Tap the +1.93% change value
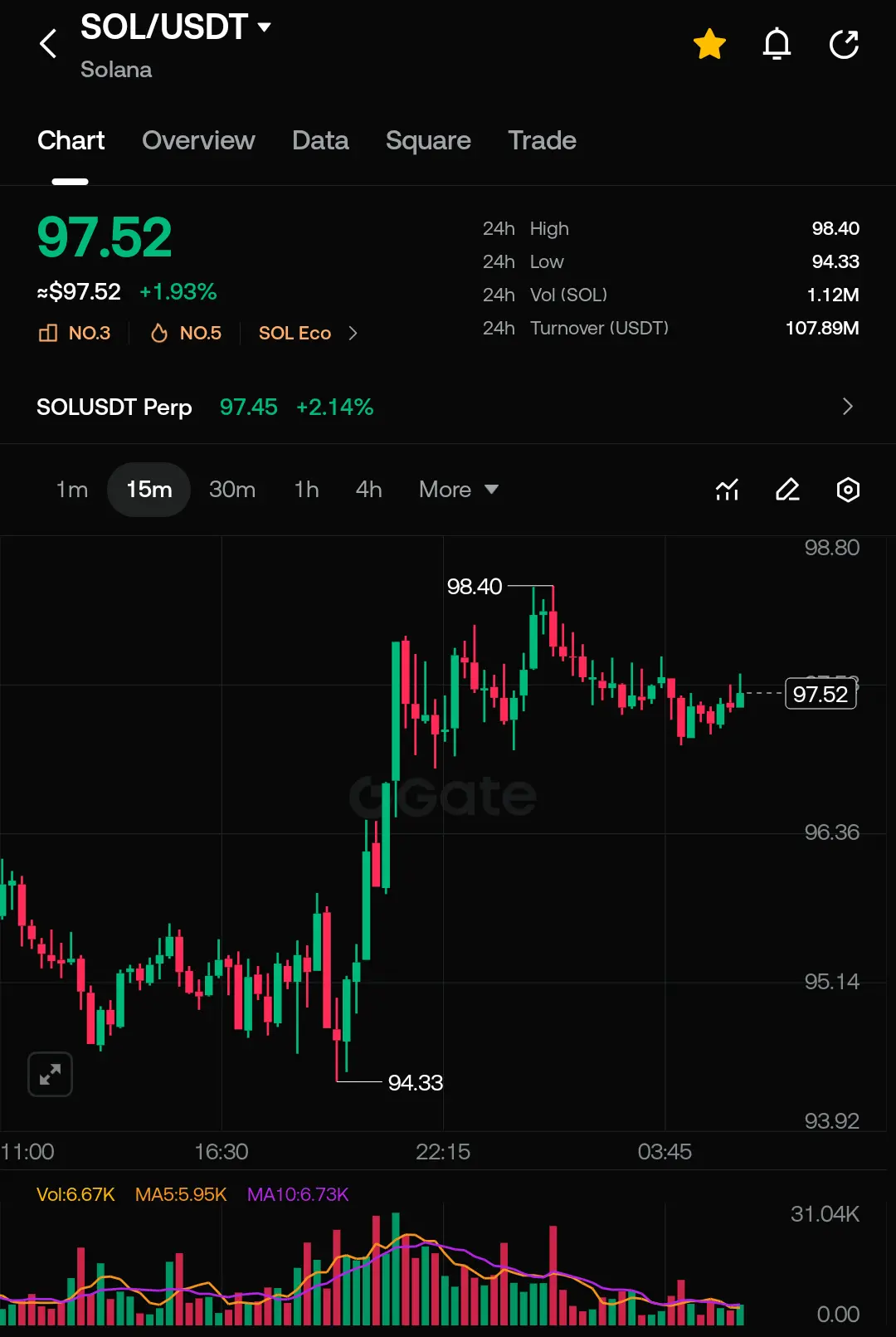896x1337 pixels. (x=178, y=291)
